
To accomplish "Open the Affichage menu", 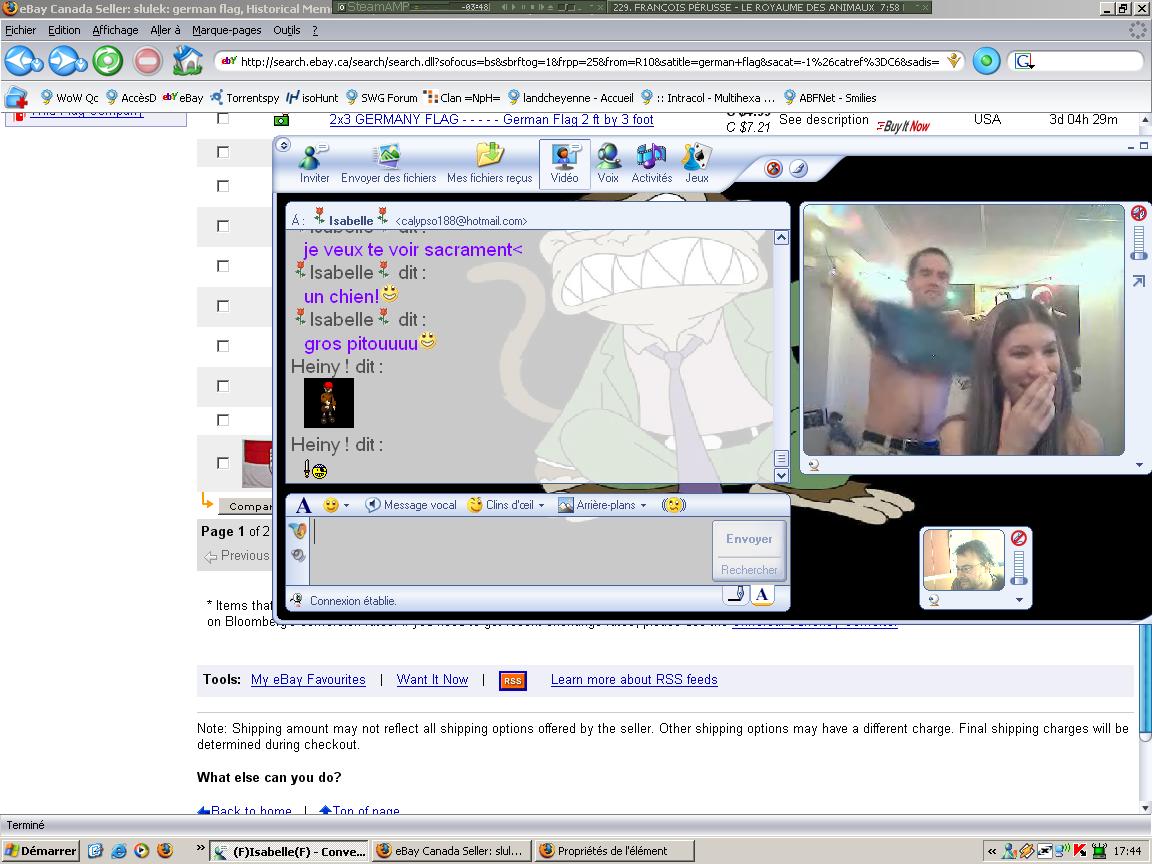I will click(x=115, y=30).
